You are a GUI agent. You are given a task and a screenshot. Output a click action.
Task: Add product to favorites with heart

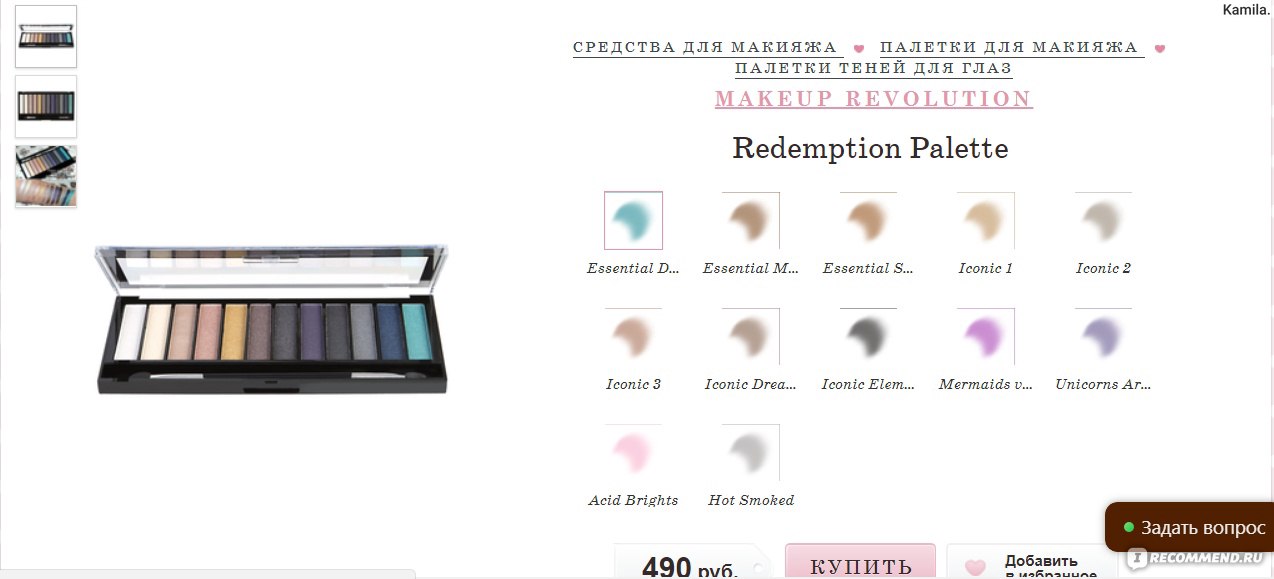point(1030,564)
